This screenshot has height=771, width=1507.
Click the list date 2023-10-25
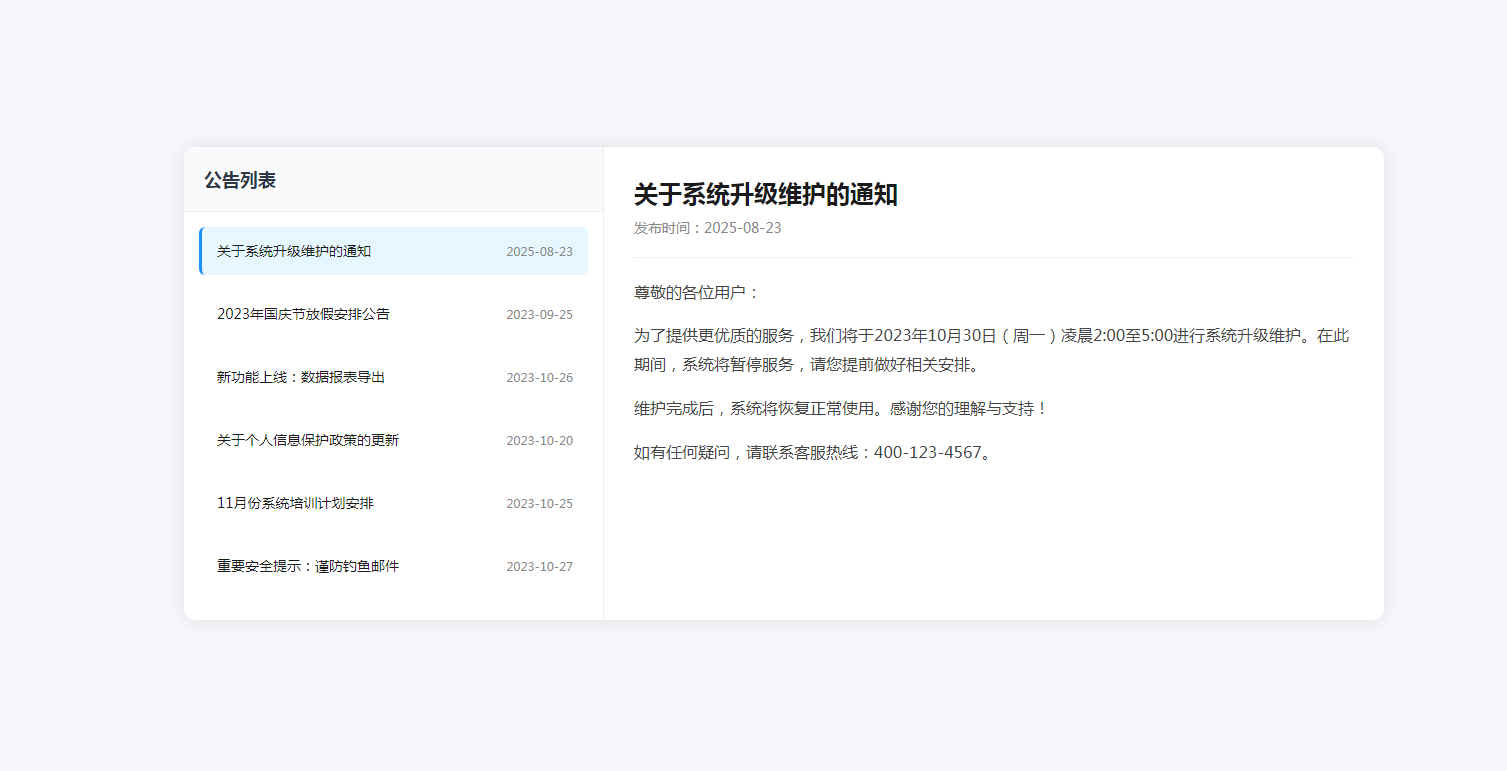tap(539, 504)
